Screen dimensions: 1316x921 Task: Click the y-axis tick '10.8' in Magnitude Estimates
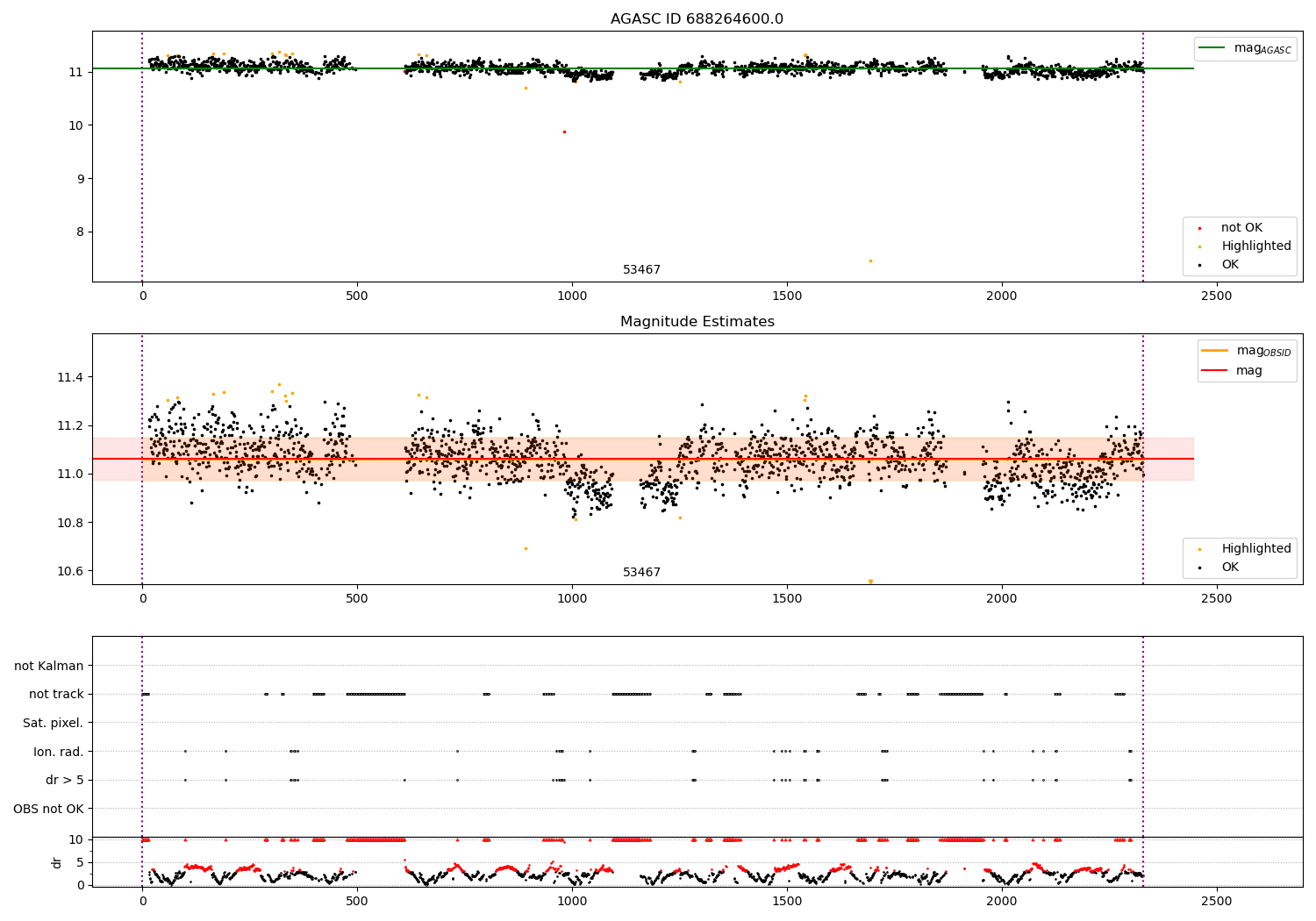click(70, 523)
